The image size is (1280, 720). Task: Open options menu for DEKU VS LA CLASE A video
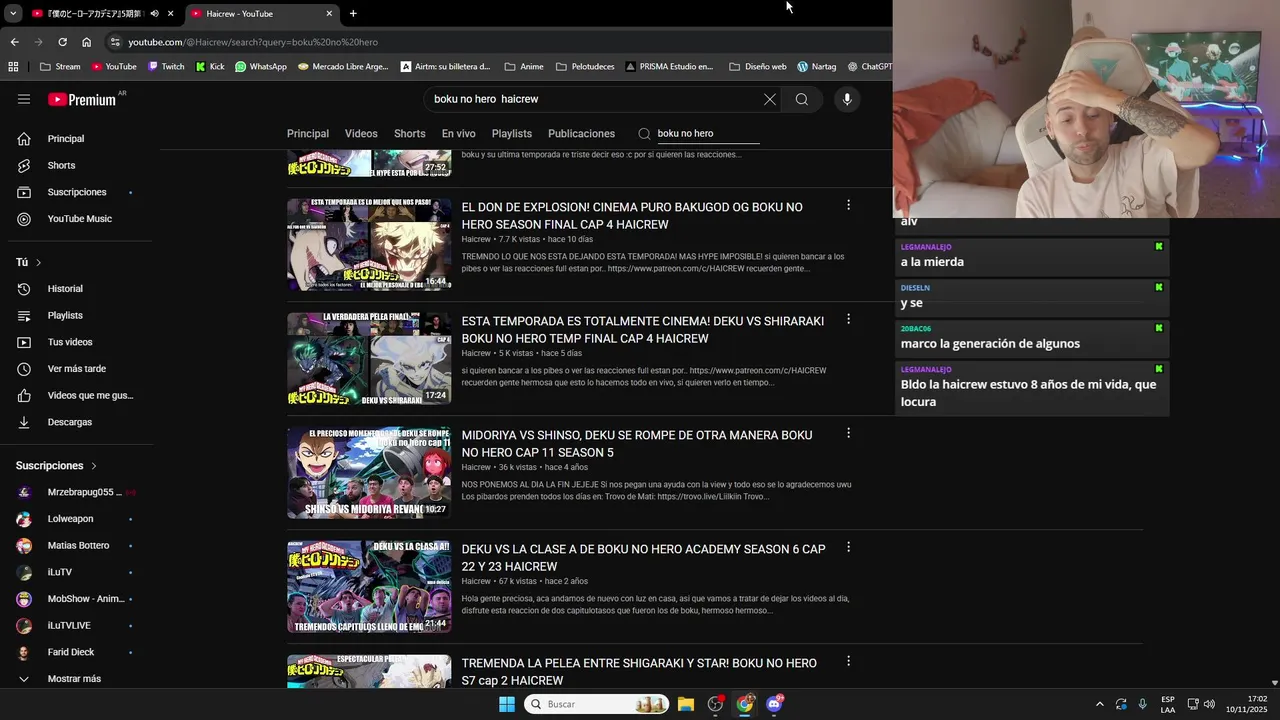(x=848, y=547)
